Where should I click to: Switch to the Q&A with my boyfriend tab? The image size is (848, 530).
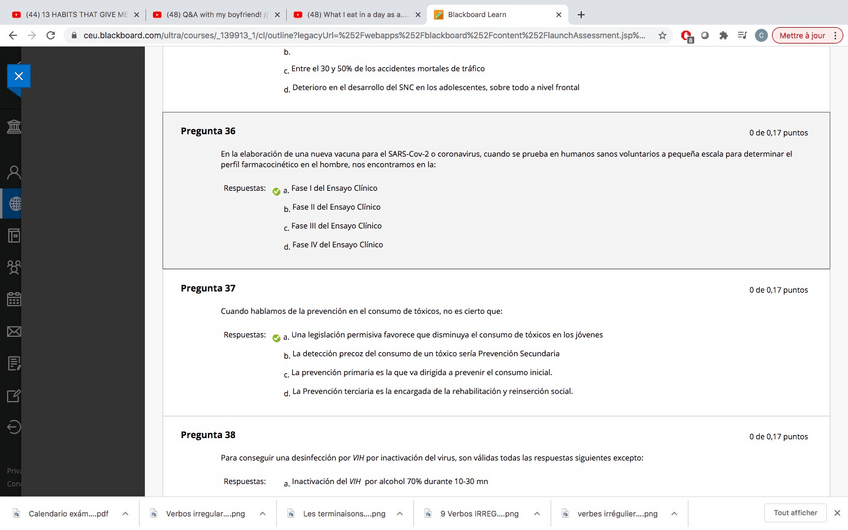coord(217,15)
